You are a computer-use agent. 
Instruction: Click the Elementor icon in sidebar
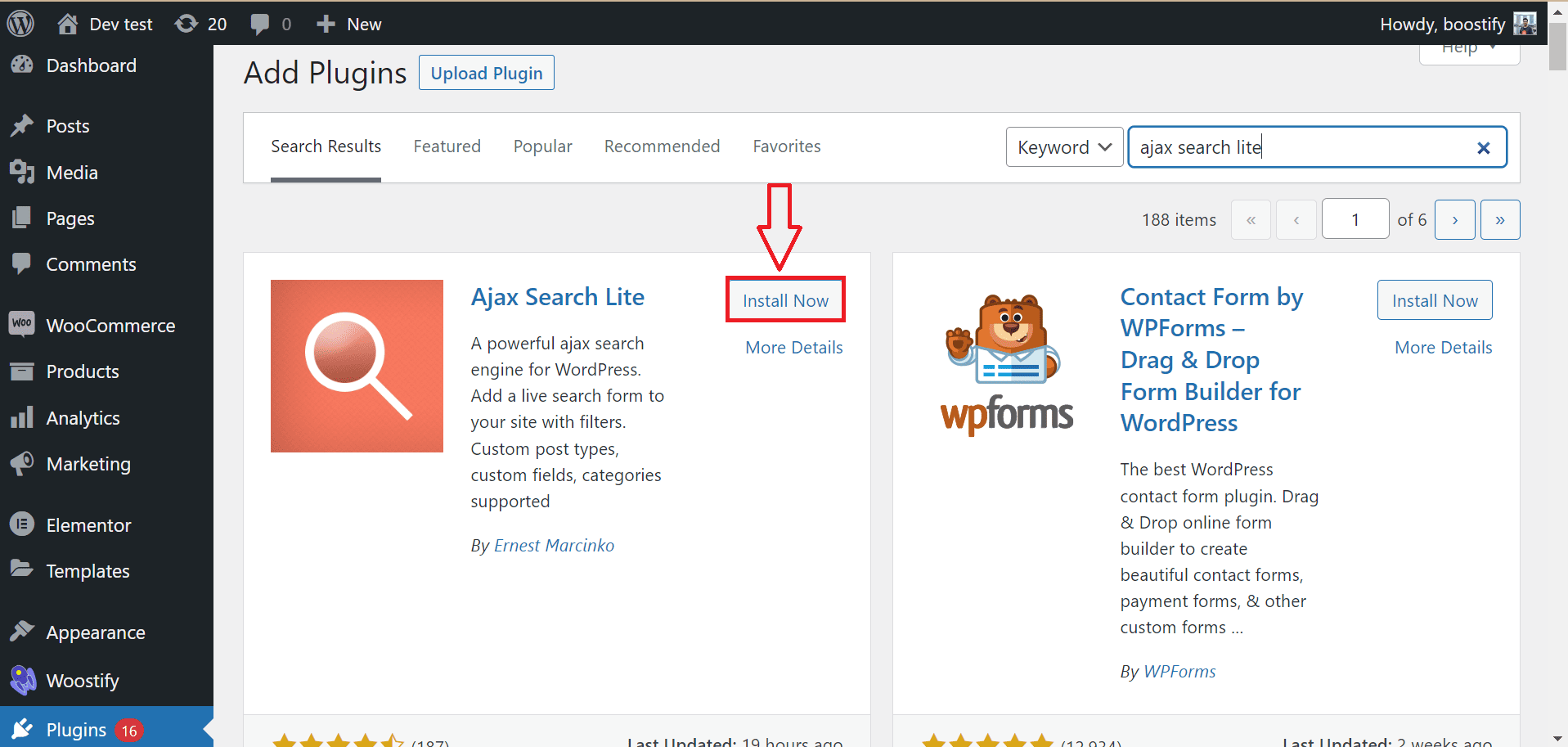tap(22, 524)
